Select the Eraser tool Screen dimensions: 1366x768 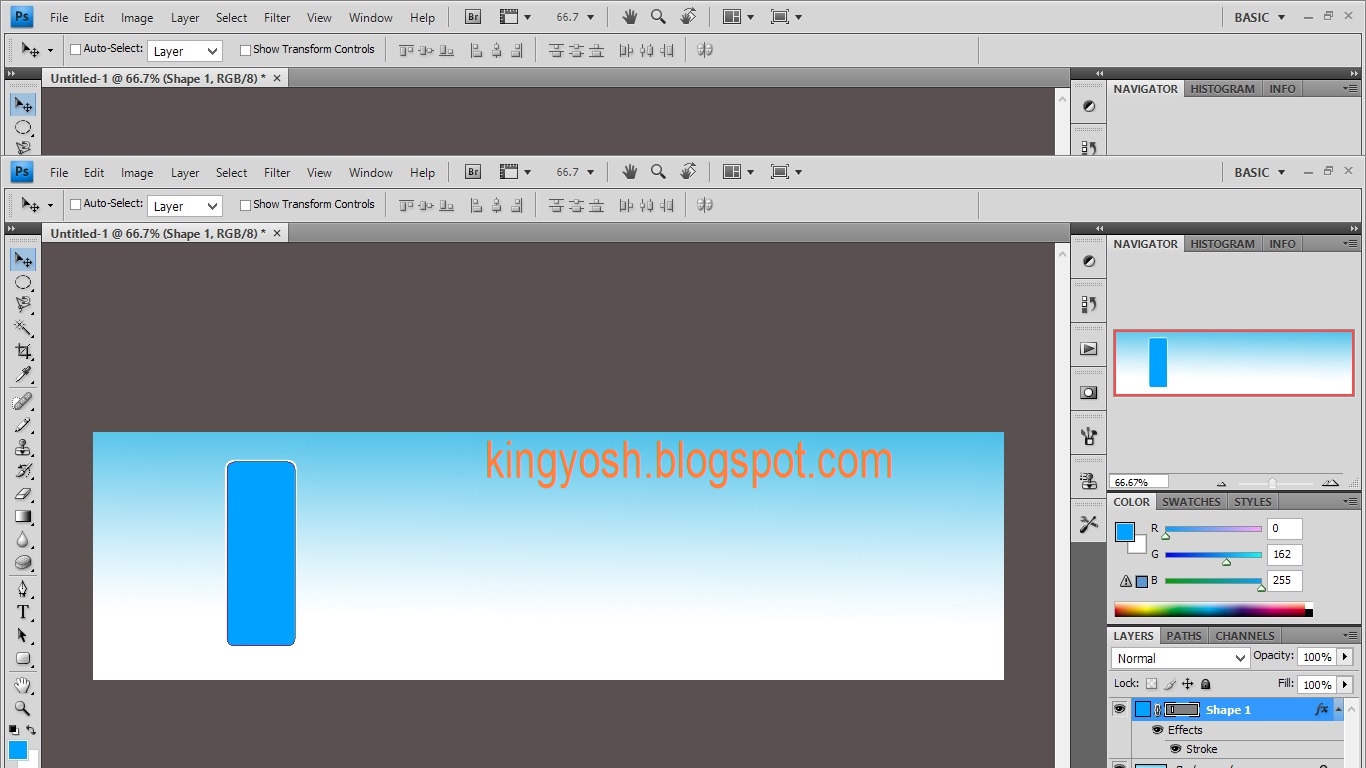[23, 494]
